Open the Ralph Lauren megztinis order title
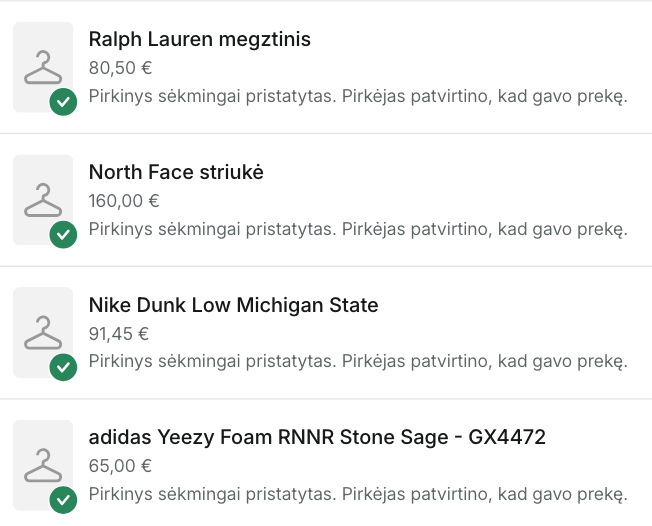Image resolution: width=652 pixels, height=526 pixels. (200, 40)
